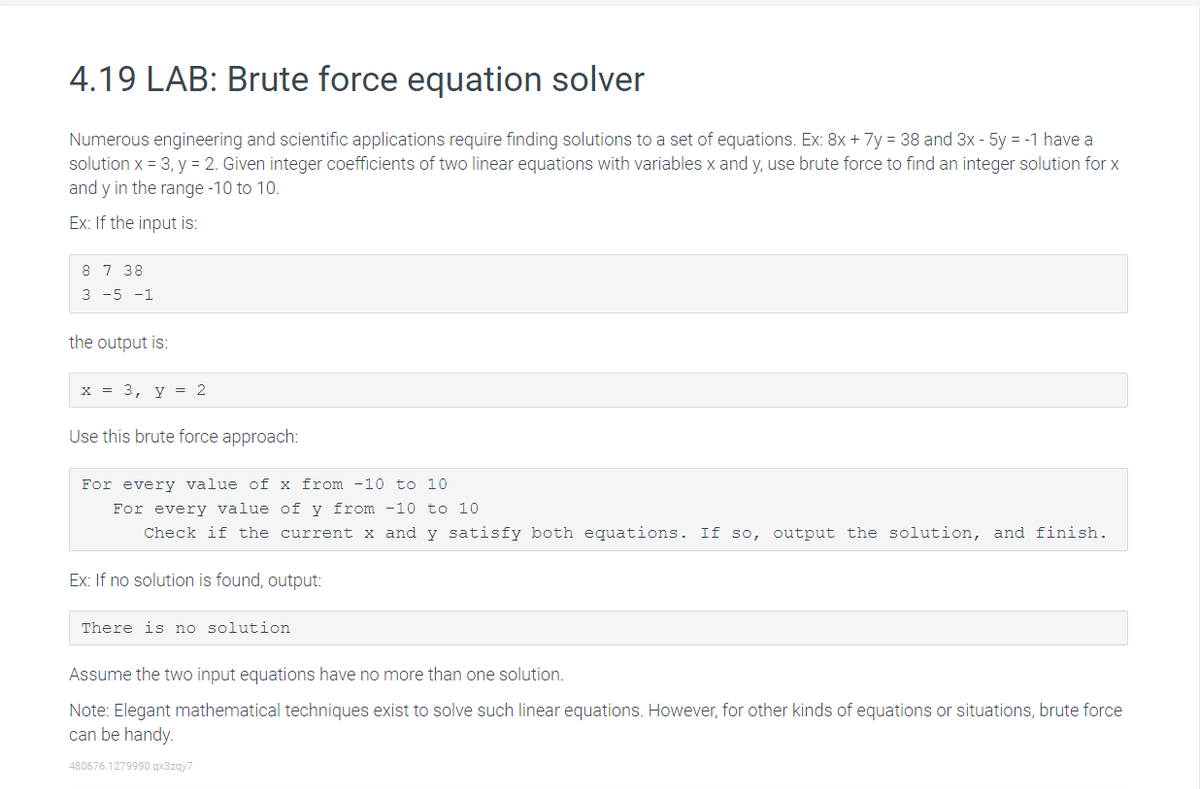Click the '4.19 LAB: Brute force equation solver' heading
The width and height of the screenshot is (1200, 789).
click(x=357, y=79)
